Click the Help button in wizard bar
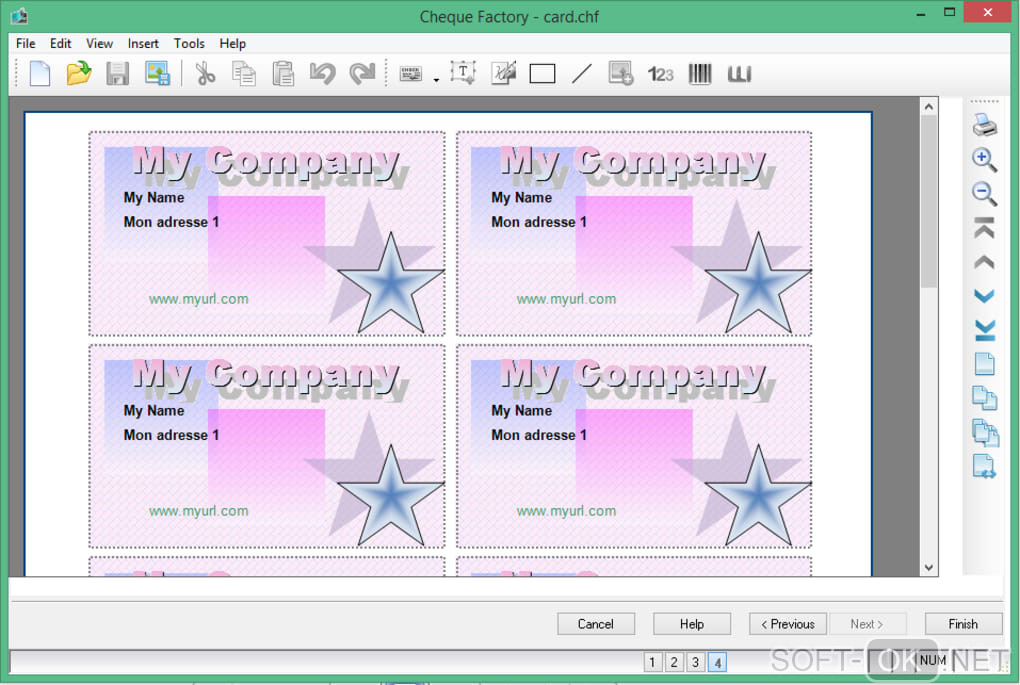 click(x=692, y=624)
